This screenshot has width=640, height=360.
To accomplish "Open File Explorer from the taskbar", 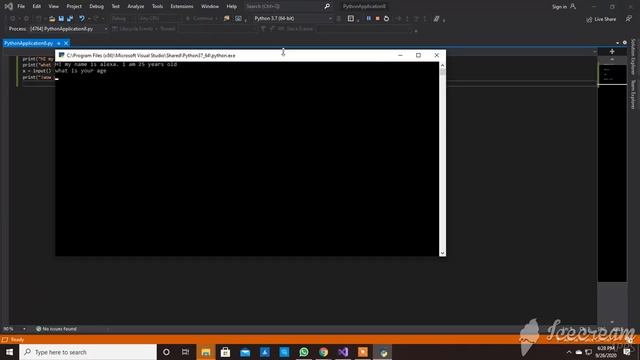I will point(206,352).
